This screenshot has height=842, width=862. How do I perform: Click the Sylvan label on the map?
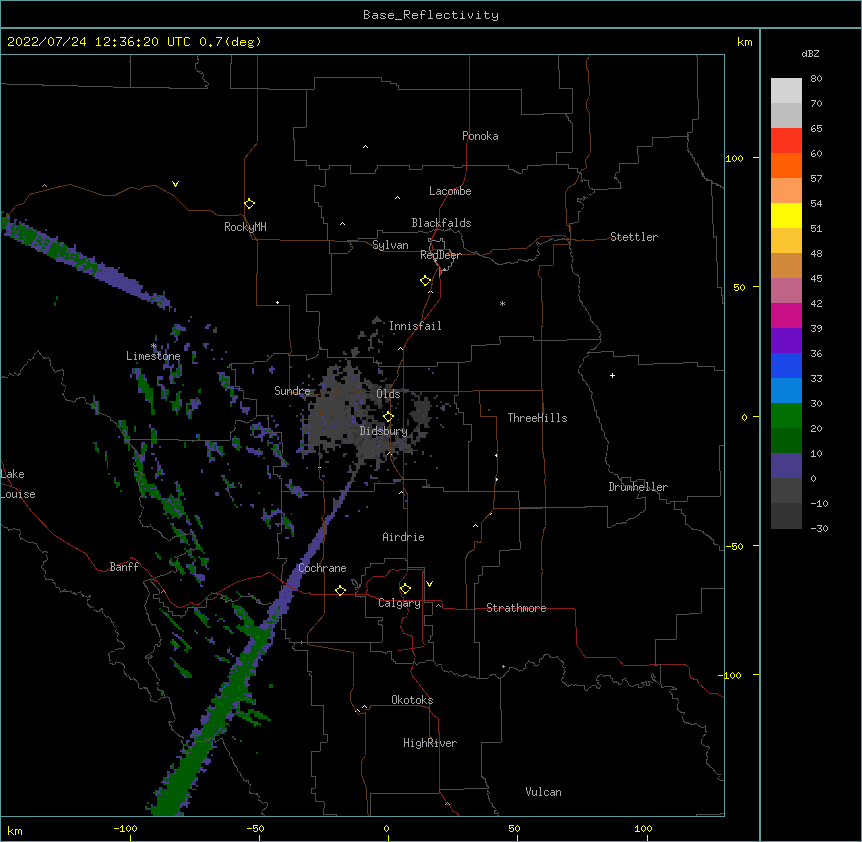390,245
